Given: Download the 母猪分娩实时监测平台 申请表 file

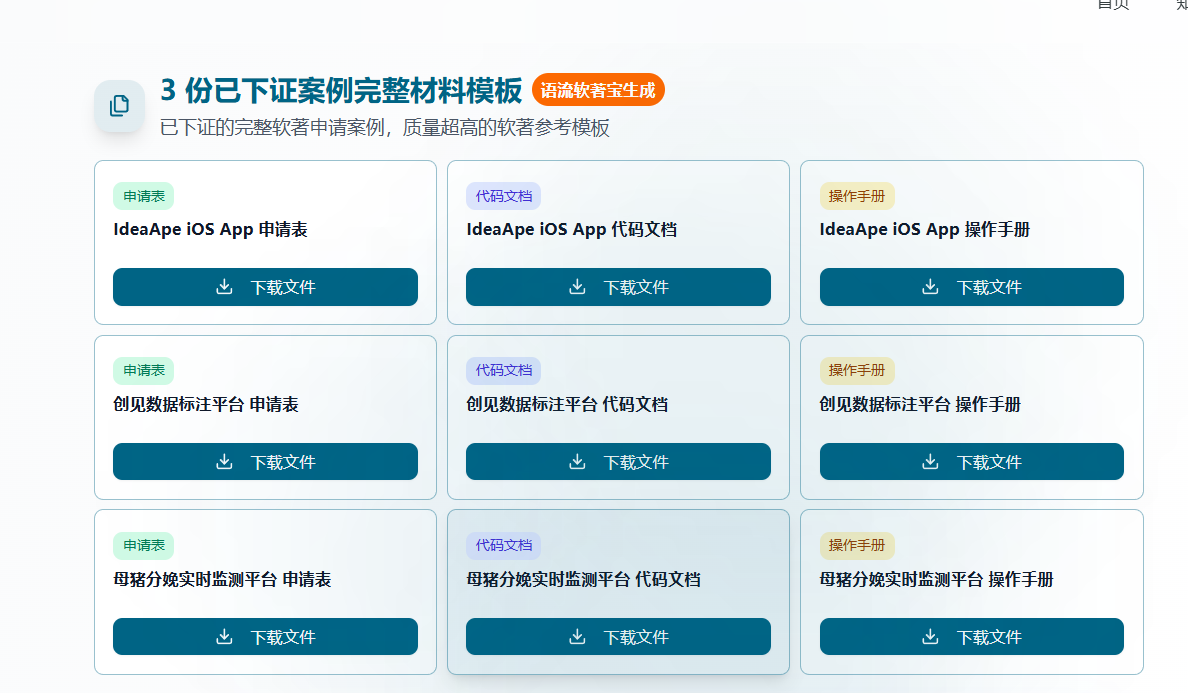Looking at the screenshot, I should tap(265, 636).
